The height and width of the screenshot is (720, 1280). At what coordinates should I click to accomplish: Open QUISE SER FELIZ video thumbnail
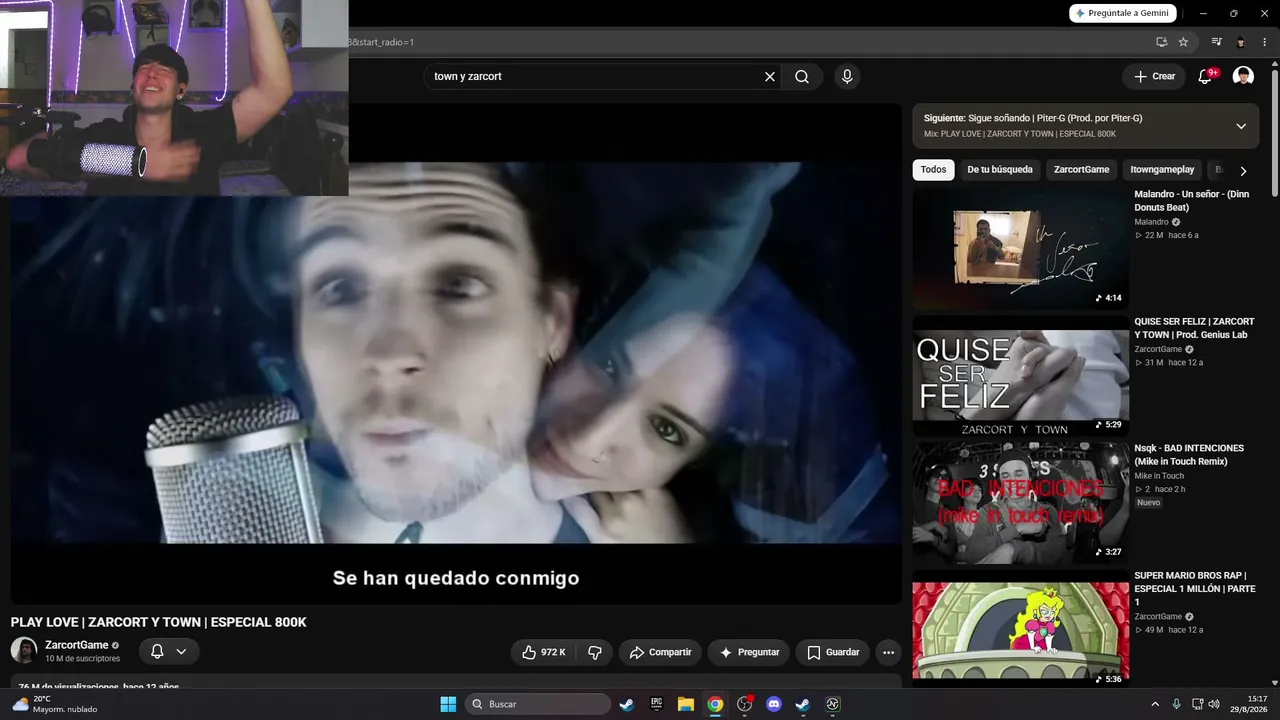1020,376
